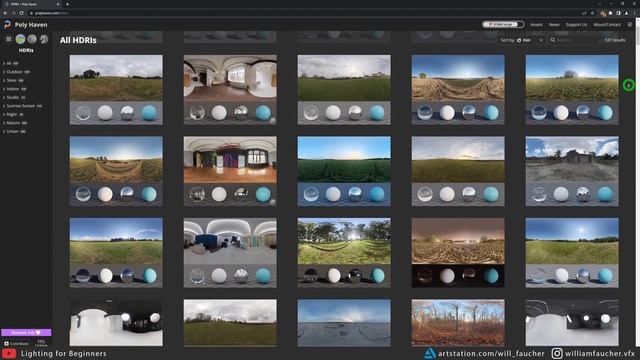Image resolution: width=640 pixels, height=360 pixels.
Task: Open the indoor HDRI with blue sofa
Action: click(230, 253)
